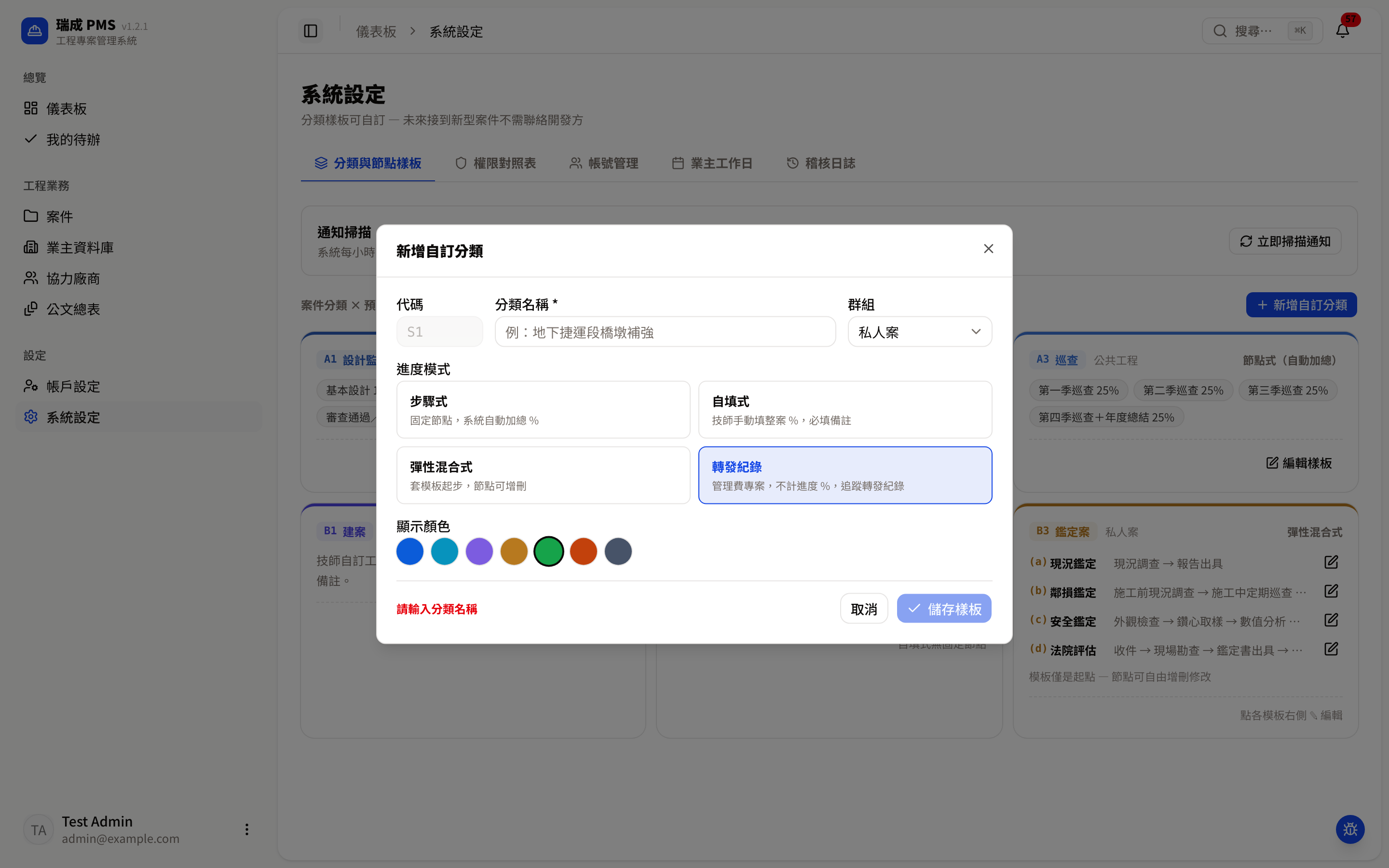1389x868 pixels.
Task: Pick the amber display color
Action: click(514, 552)
